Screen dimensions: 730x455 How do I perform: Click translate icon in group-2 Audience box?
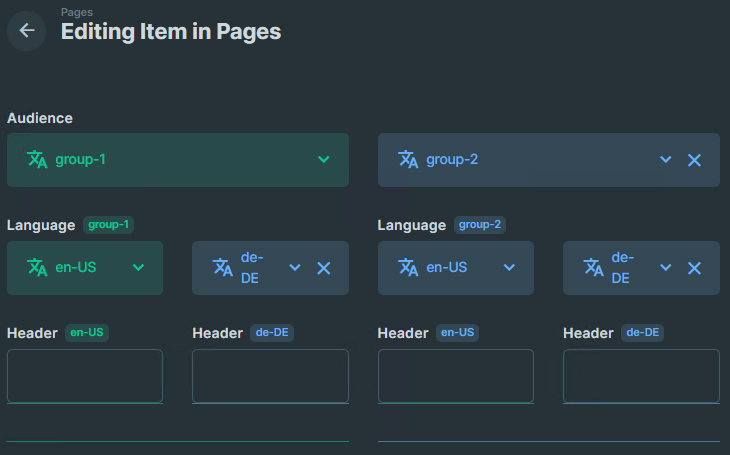pos(408,159)
